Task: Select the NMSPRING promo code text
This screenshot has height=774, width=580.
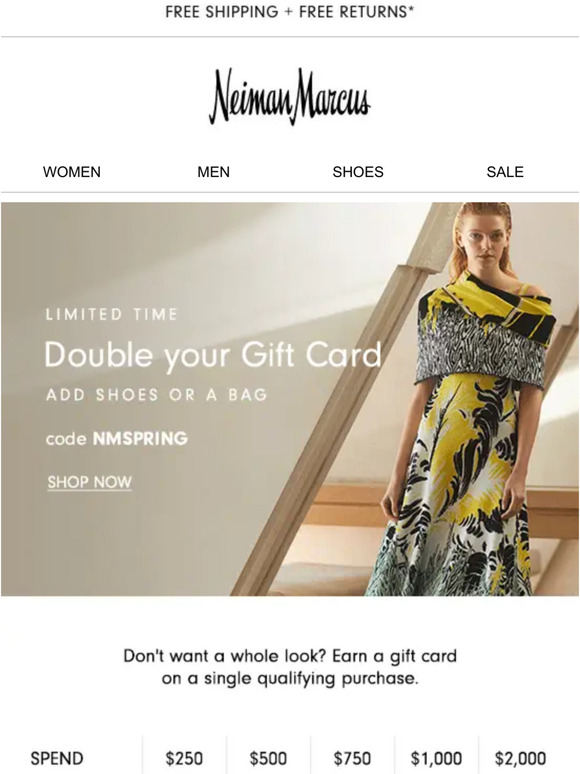Action: [x=140, y=438]
